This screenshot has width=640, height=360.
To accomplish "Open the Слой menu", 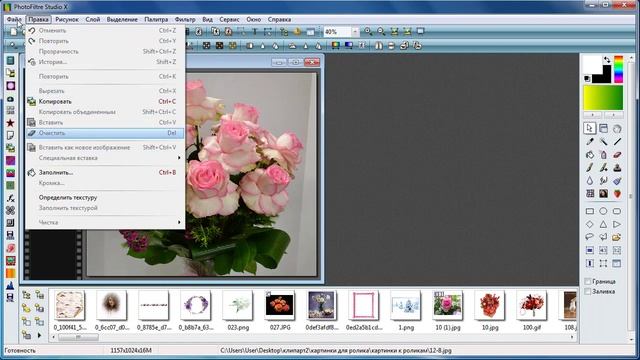I will pyautogui.click(x=93, y=19).
